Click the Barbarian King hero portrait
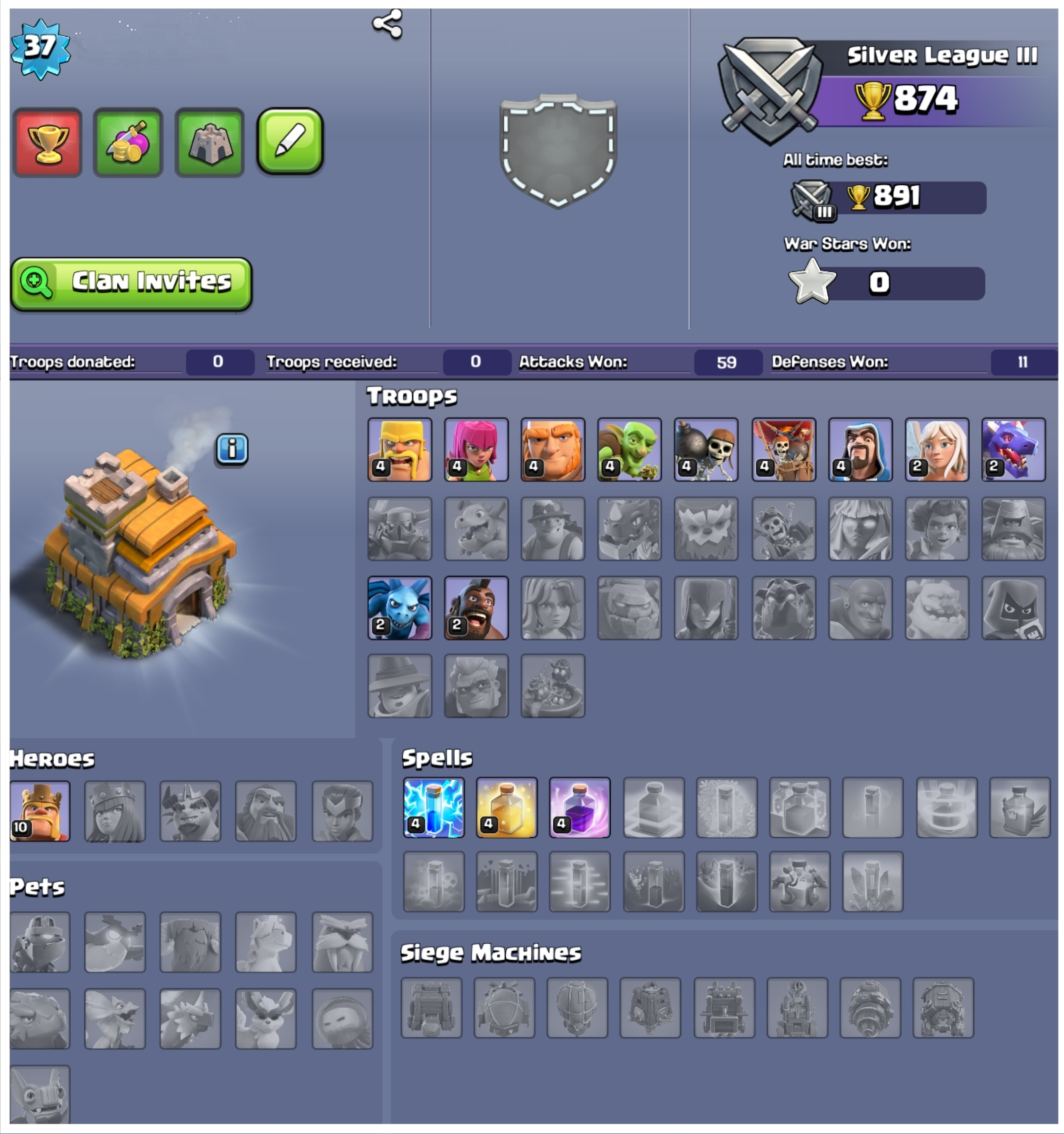1064x1134 pixels. point(40,811)
